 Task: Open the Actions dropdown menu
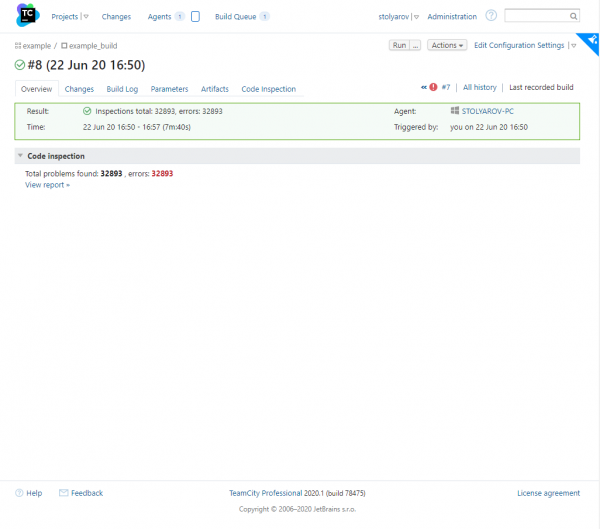click(447, 45)
